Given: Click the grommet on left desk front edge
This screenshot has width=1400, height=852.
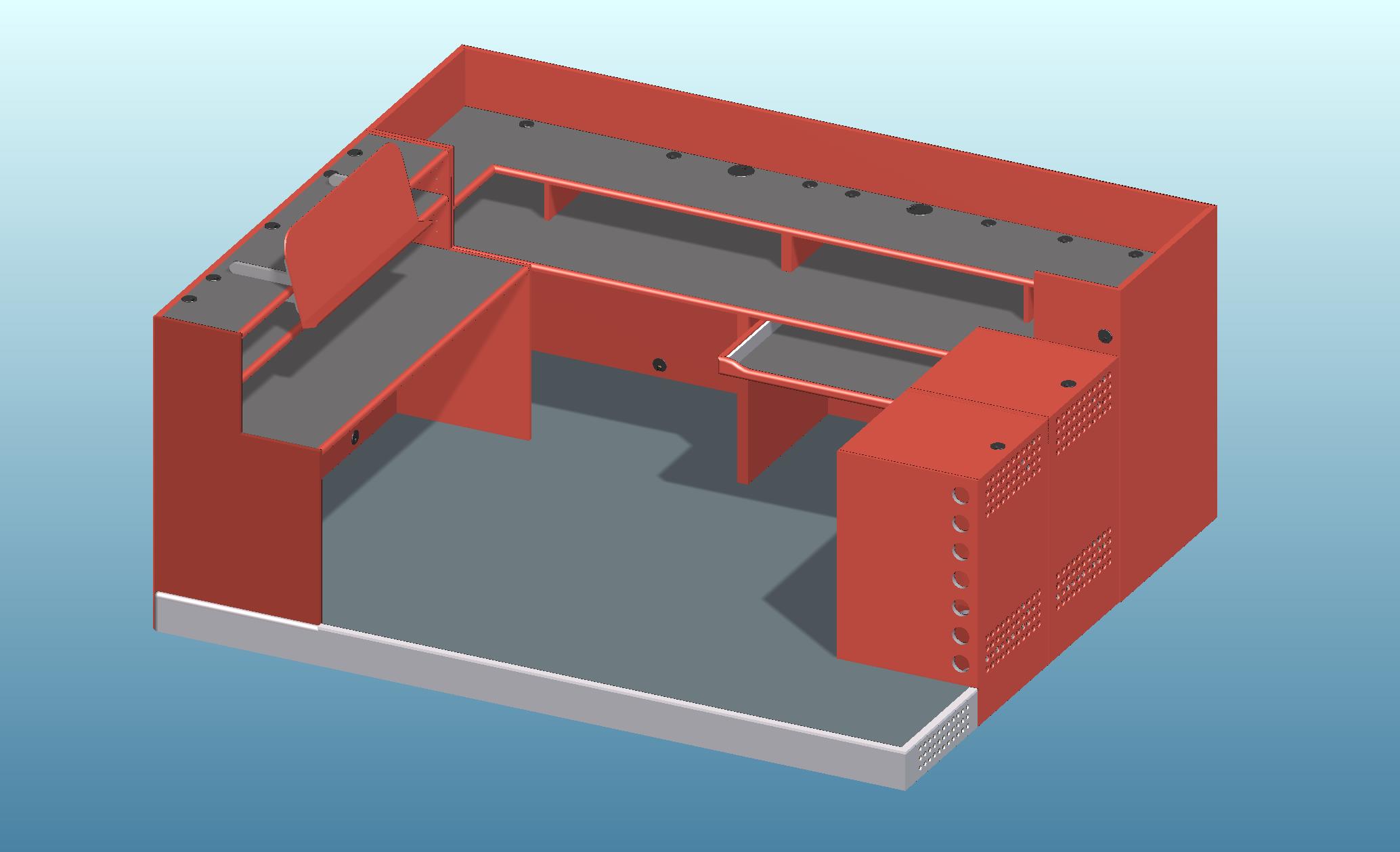Looking at the screenshot, I should point(355,438).
